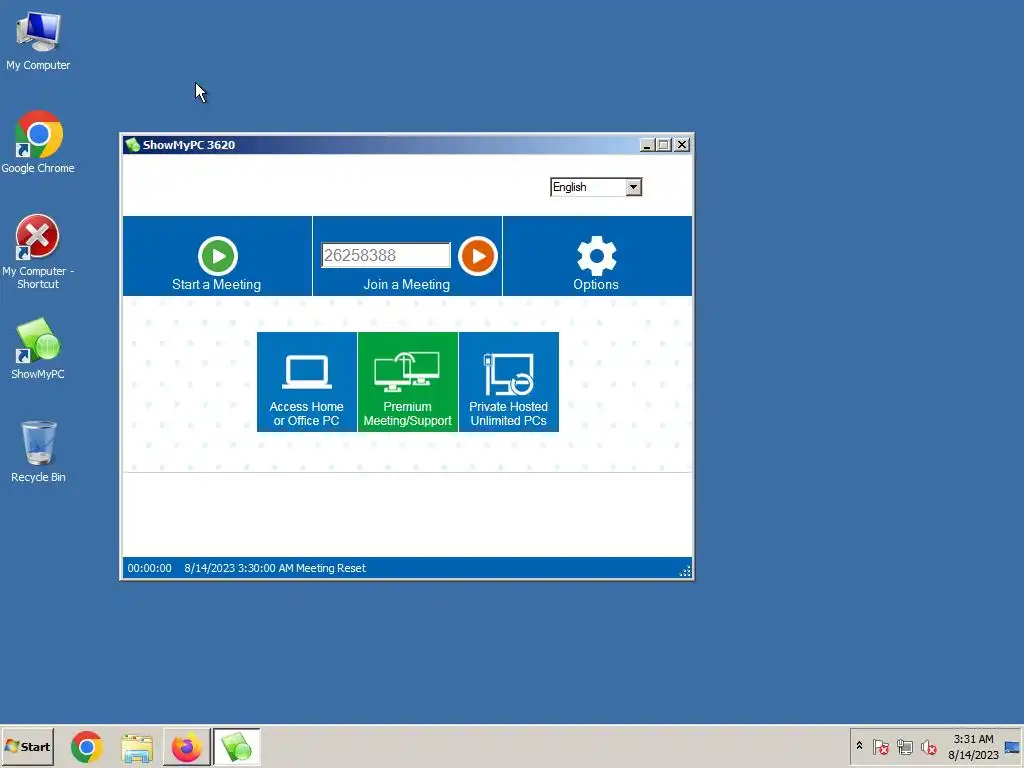Select the Access Home or Office PC tile
This screenshot has height=768, width=1024.
(306, 381)
